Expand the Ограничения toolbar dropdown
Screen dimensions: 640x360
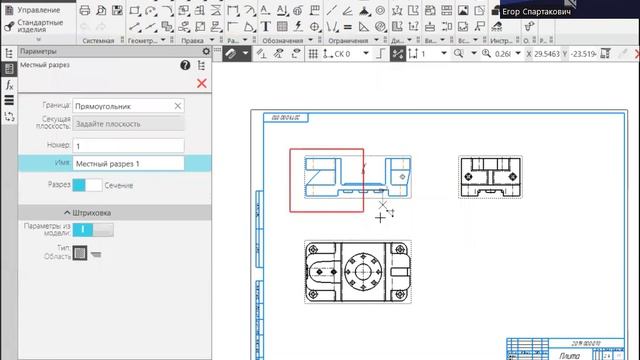[x=376, y=40]
